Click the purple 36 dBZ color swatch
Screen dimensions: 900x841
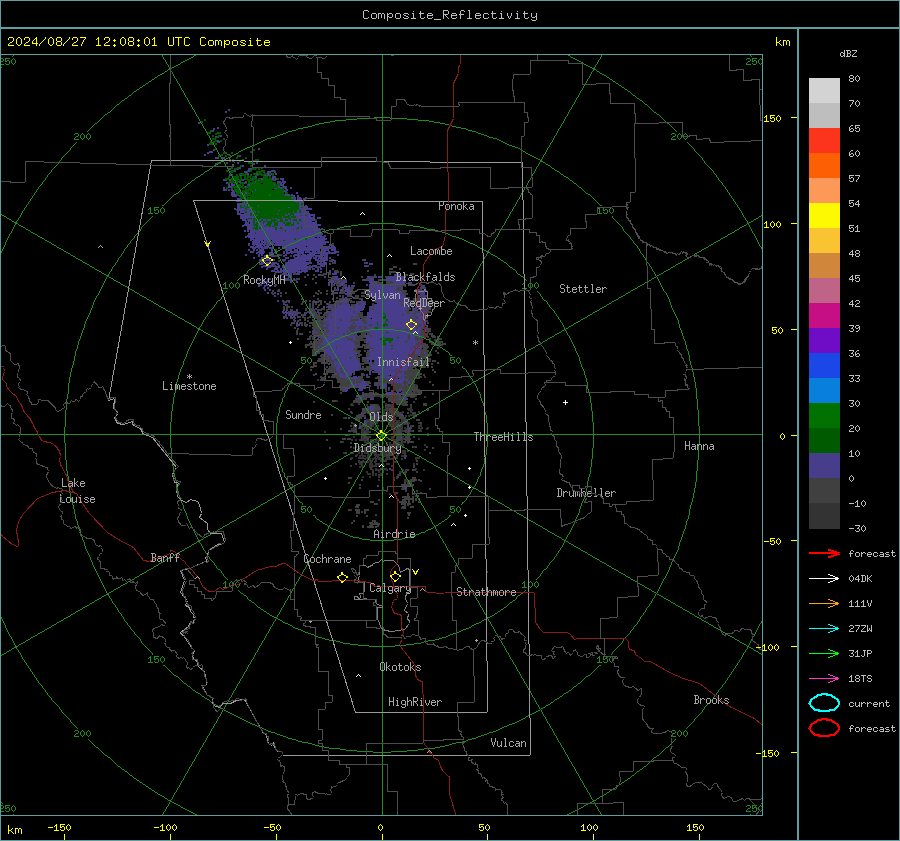824,340
